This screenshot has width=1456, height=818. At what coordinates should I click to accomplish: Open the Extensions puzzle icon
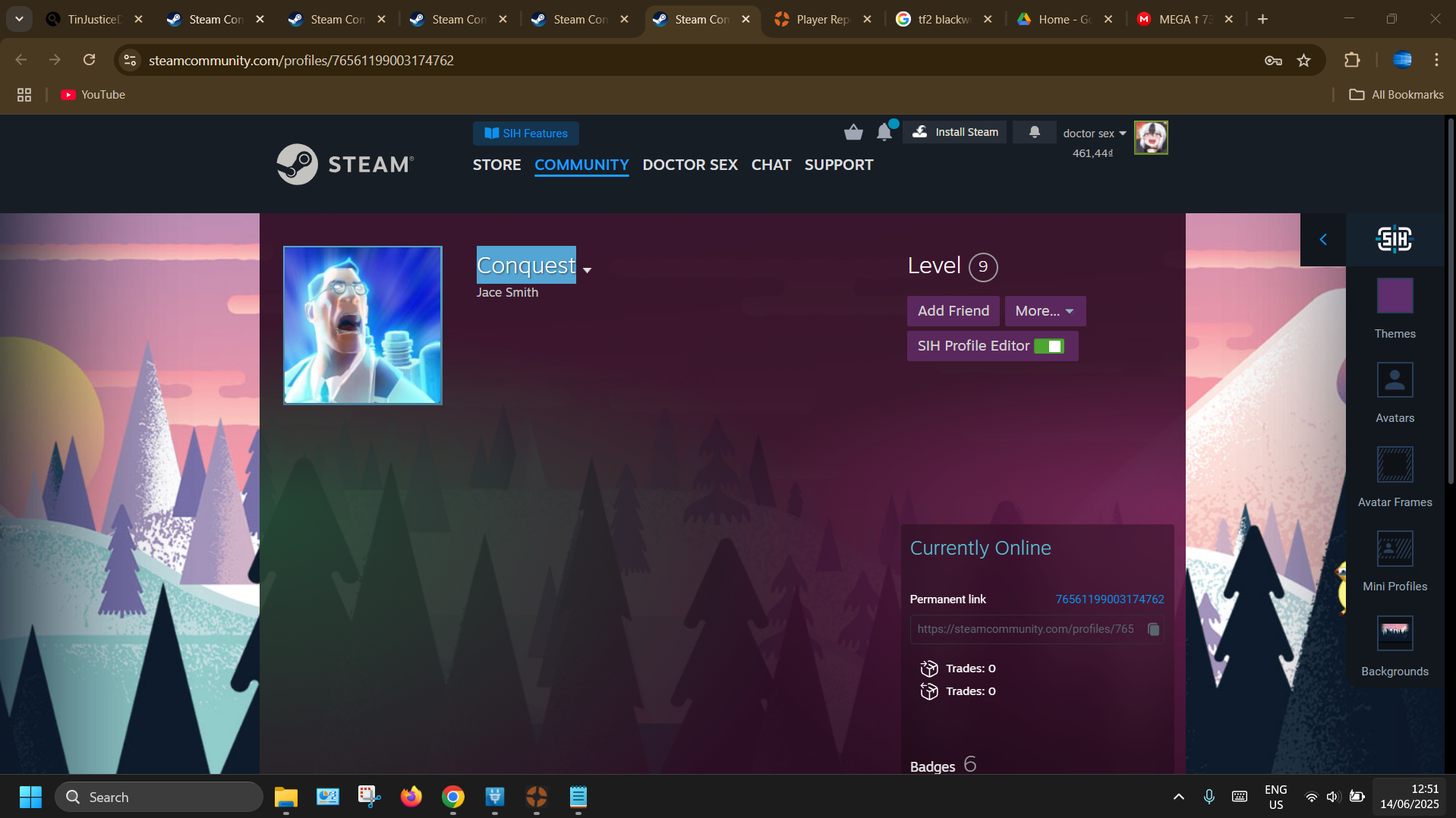(x=1352, y=60)
